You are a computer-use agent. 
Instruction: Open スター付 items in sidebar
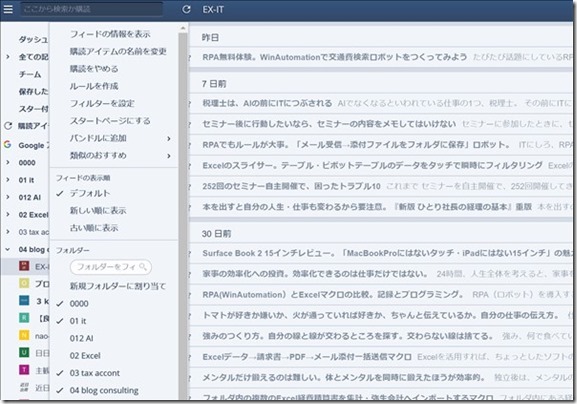click(x=33, y=109)
